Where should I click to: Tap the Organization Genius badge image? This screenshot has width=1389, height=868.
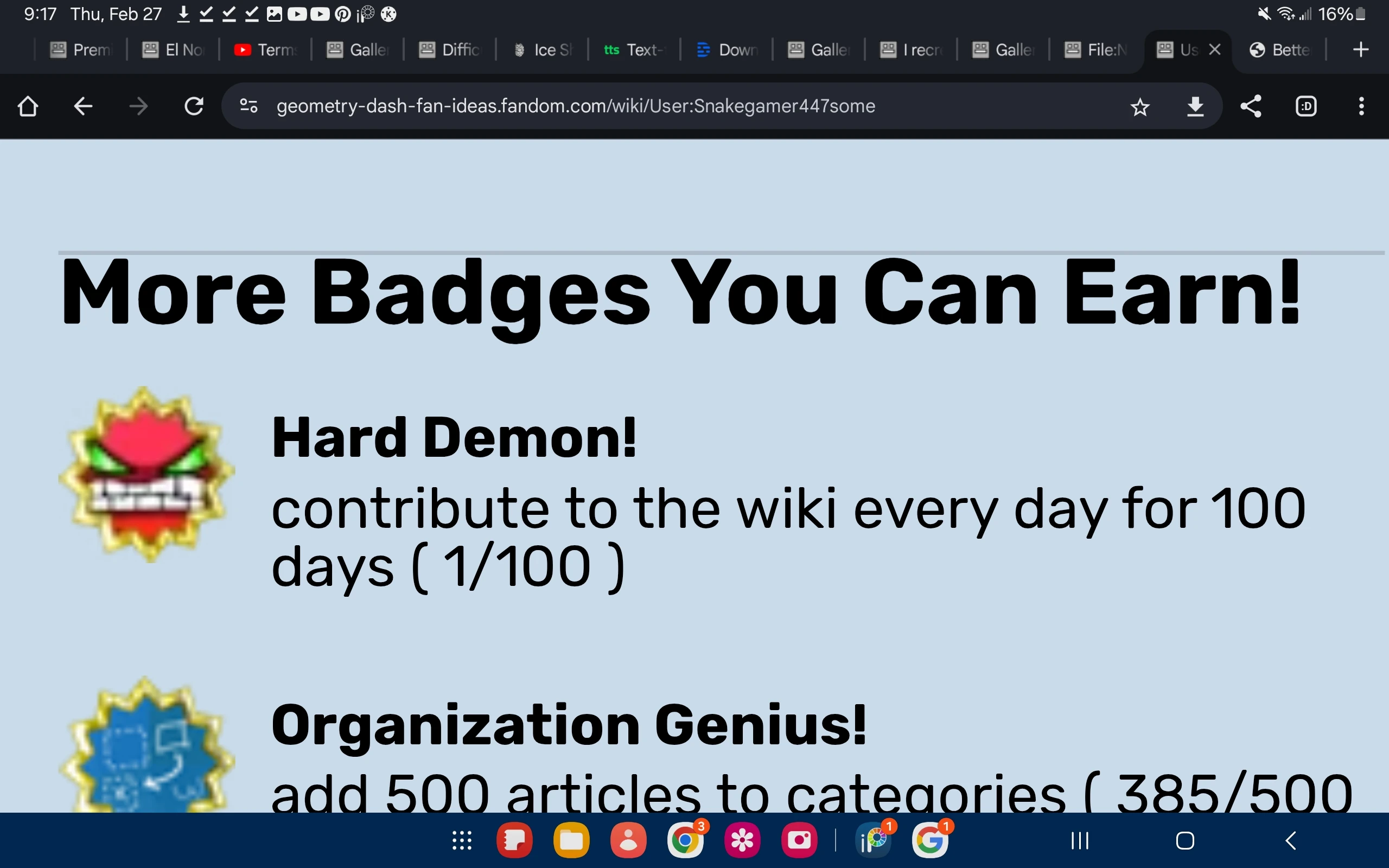click(147, 746)
